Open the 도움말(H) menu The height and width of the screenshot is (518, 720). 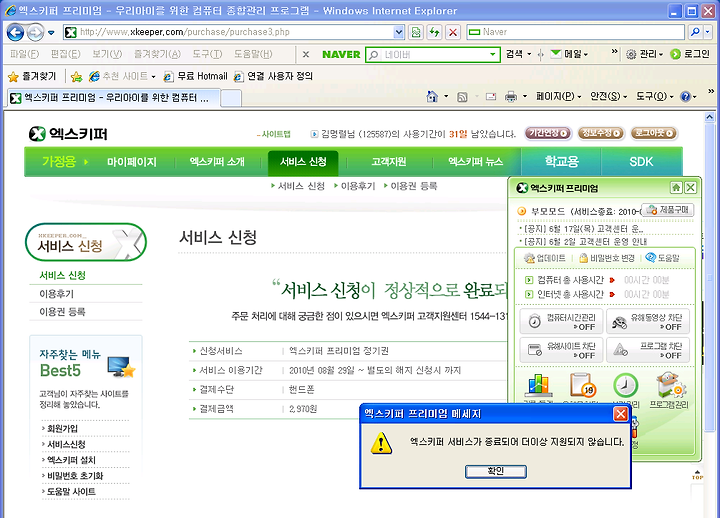pyautogui.click(x=253, y=54)
